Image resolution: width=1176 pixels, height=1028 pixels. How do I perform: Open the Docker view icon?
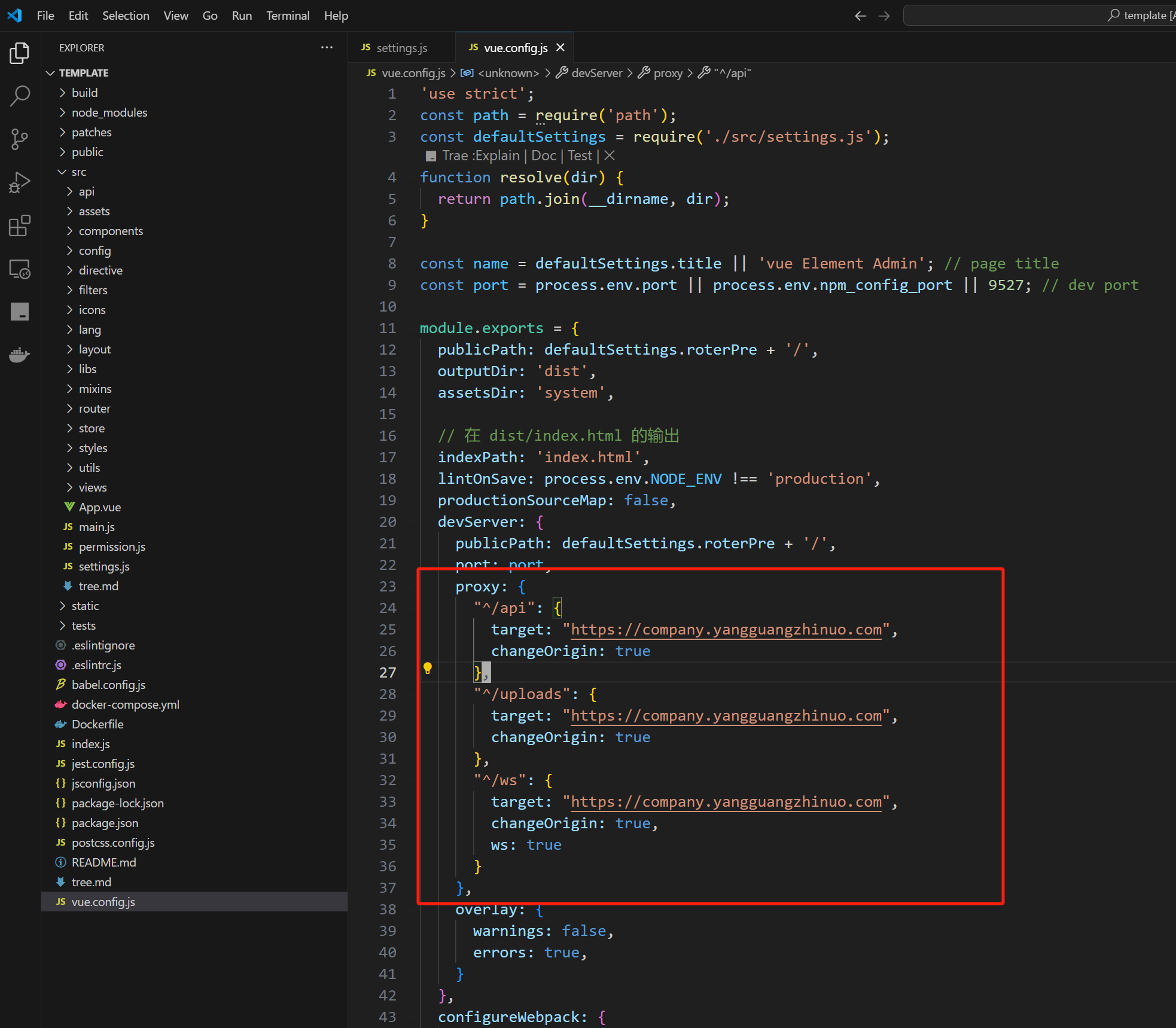tap(19, 355)
